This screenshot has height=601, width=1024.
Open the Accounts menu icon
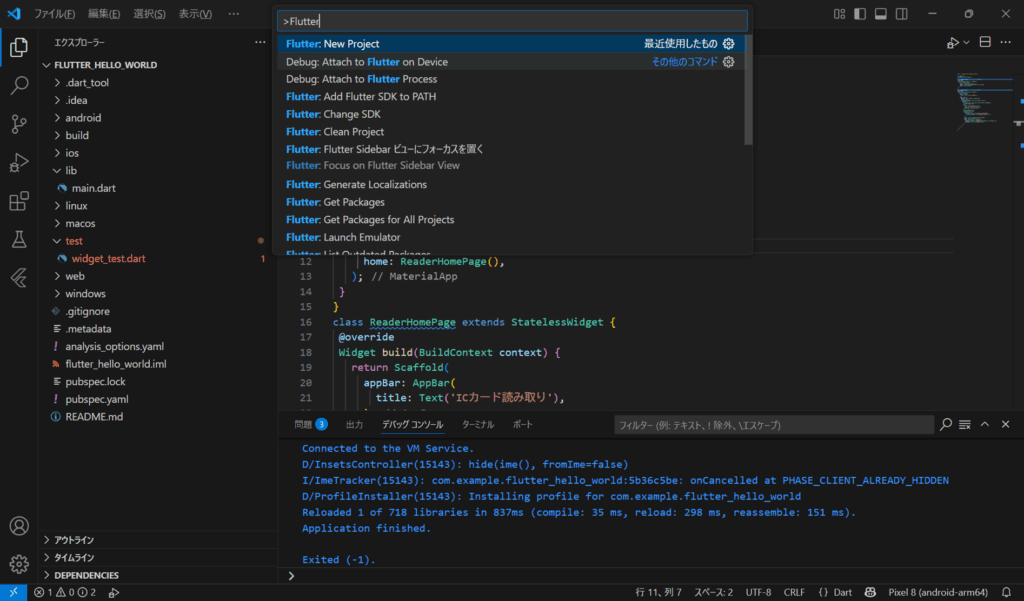click(19, 526)
